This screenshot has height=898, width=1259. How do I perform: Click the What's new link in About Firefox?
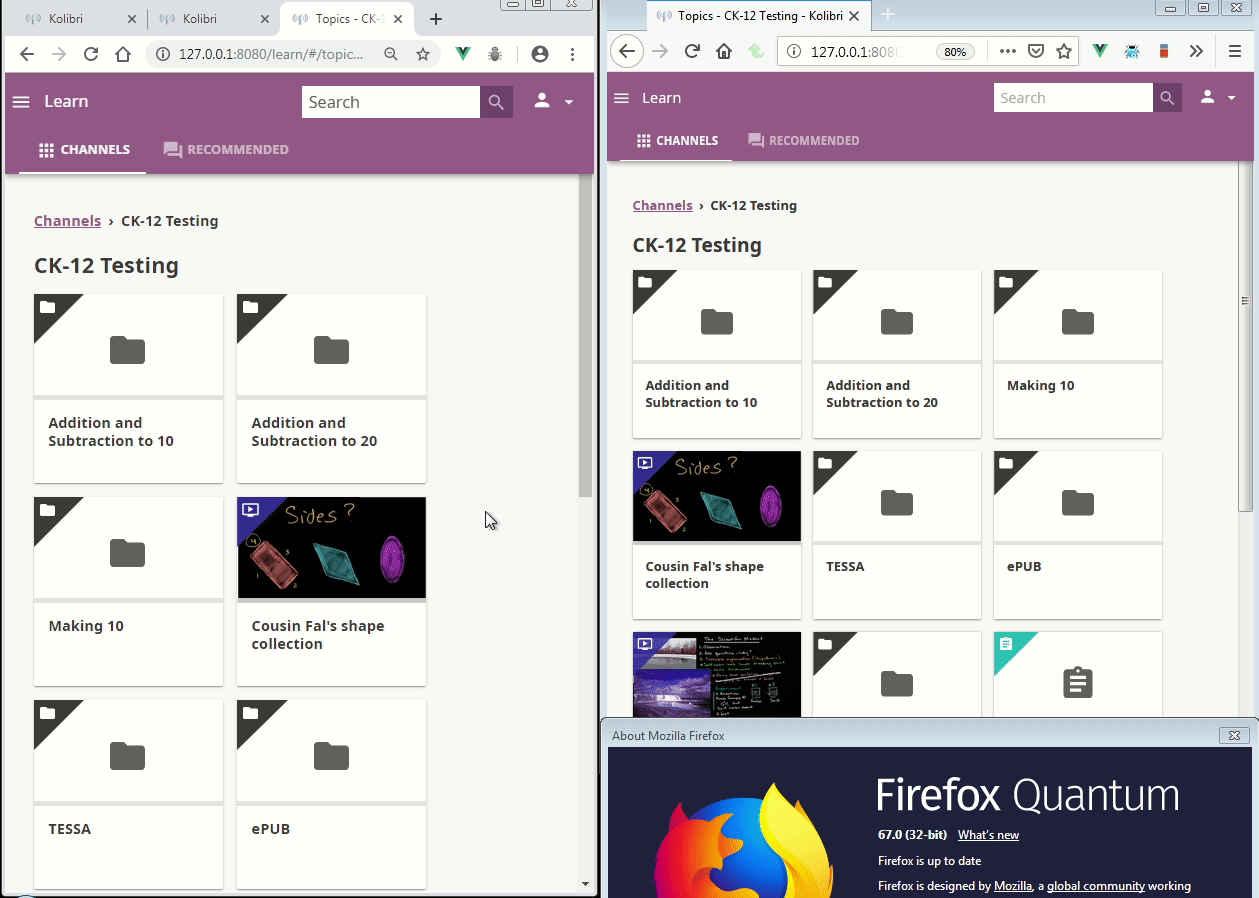[x=988, y=835]
